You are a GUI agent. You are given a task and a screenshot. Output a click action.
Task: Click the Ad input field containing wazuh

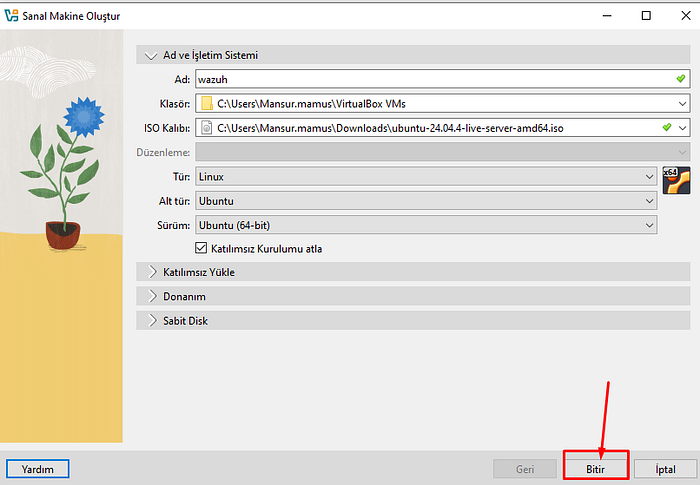tap(442, 79)
